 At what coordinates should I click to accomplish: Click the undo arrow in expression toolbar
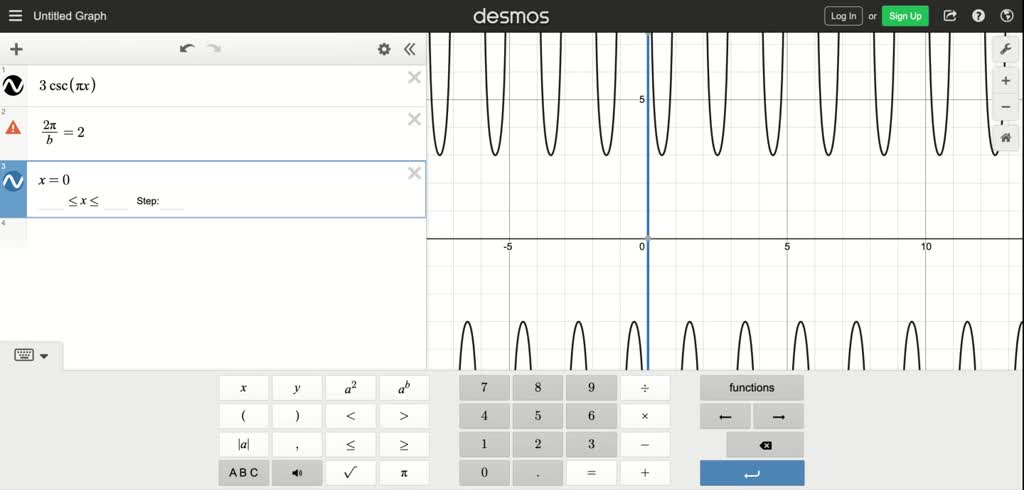tap(187, 49)
